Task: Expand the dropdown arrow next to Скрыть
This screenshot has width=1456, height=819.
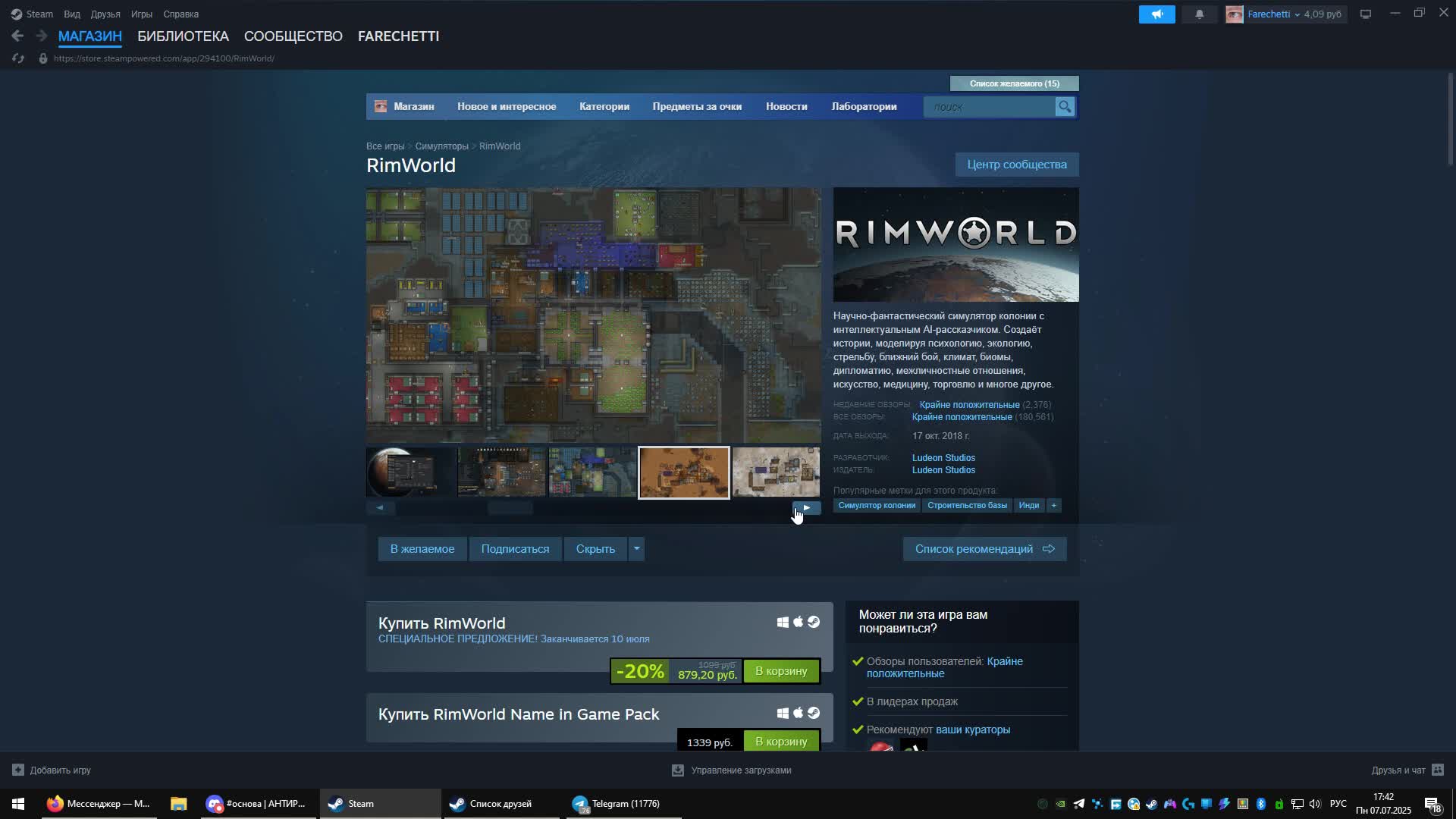Action: tap(636, 549)
